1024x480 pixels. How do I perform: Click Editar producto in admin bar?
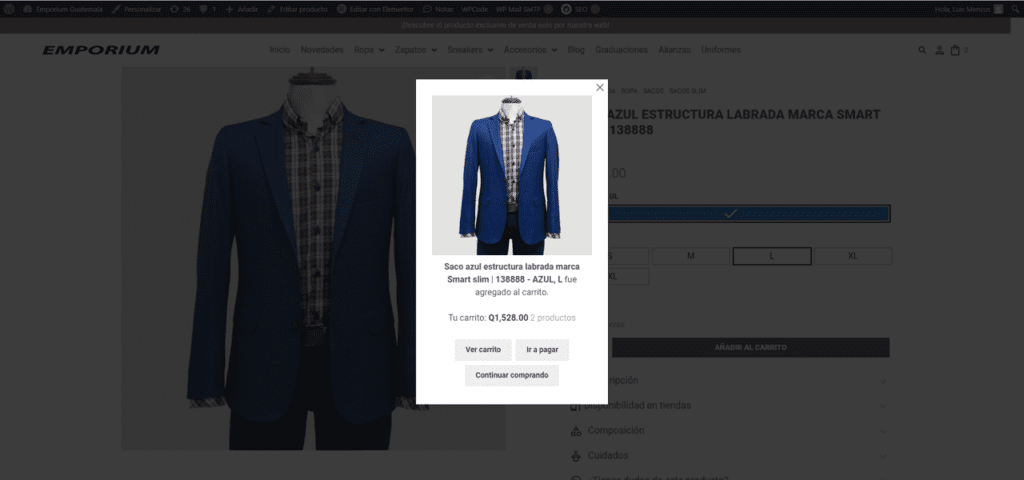(x=298, y=9)
